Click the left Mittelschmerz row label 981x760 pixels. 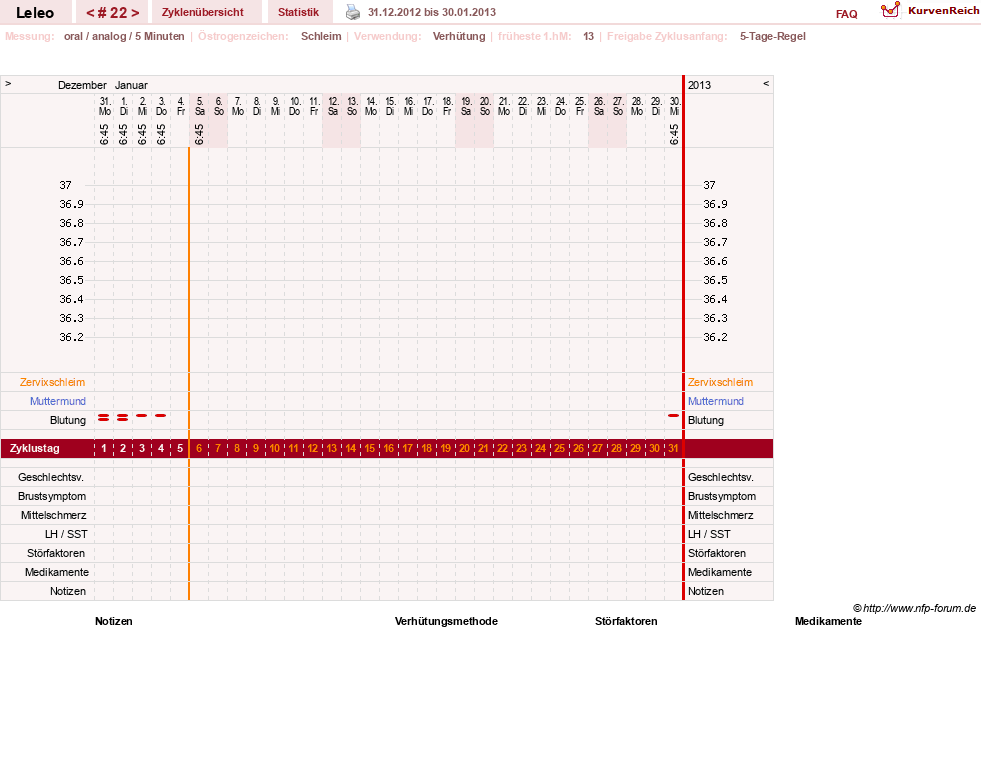(x=53, y=515)
